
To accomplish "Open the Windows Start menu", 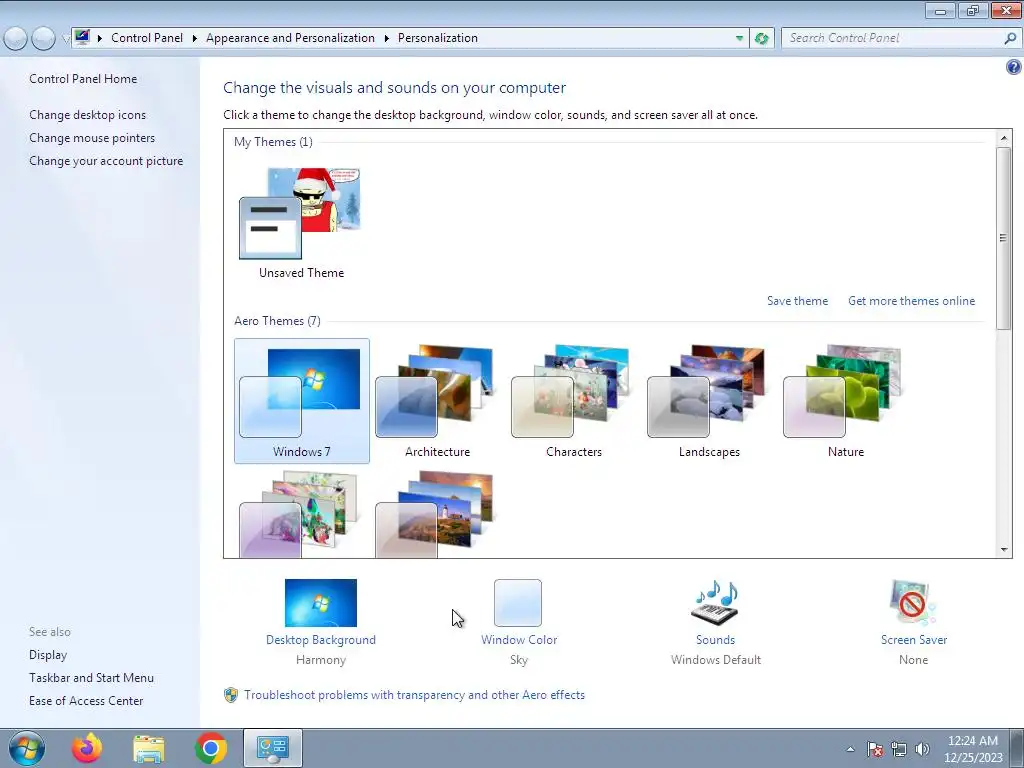I will click(x=27, y=748).
